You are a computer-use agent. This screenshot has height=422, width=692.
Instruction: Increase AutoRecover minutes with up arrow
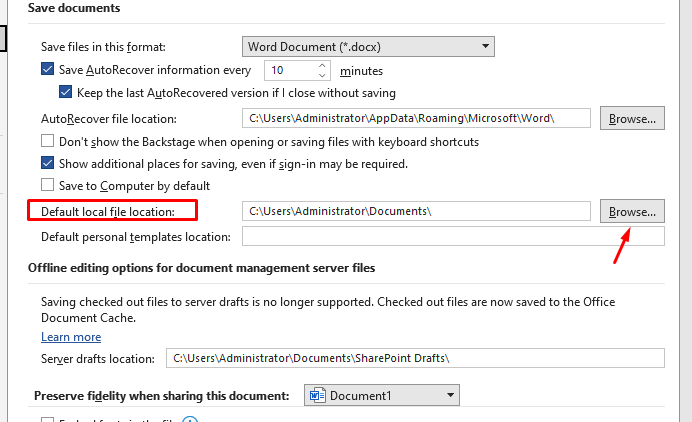pyautogui.click(x=322, y=65)
